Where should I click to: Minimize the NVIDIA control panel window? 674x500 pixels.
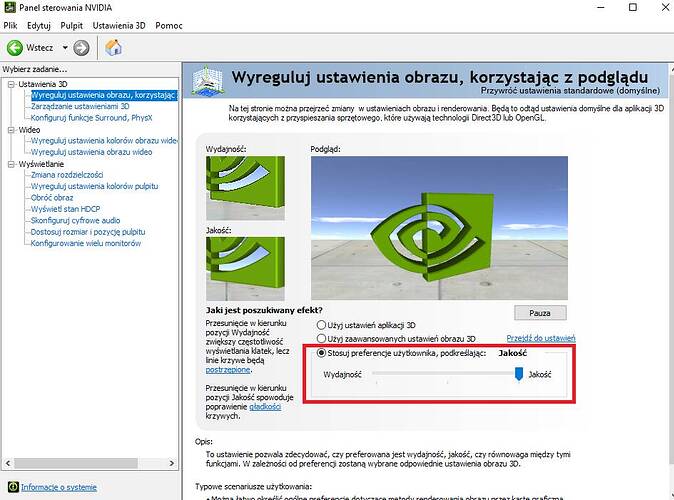601,7
